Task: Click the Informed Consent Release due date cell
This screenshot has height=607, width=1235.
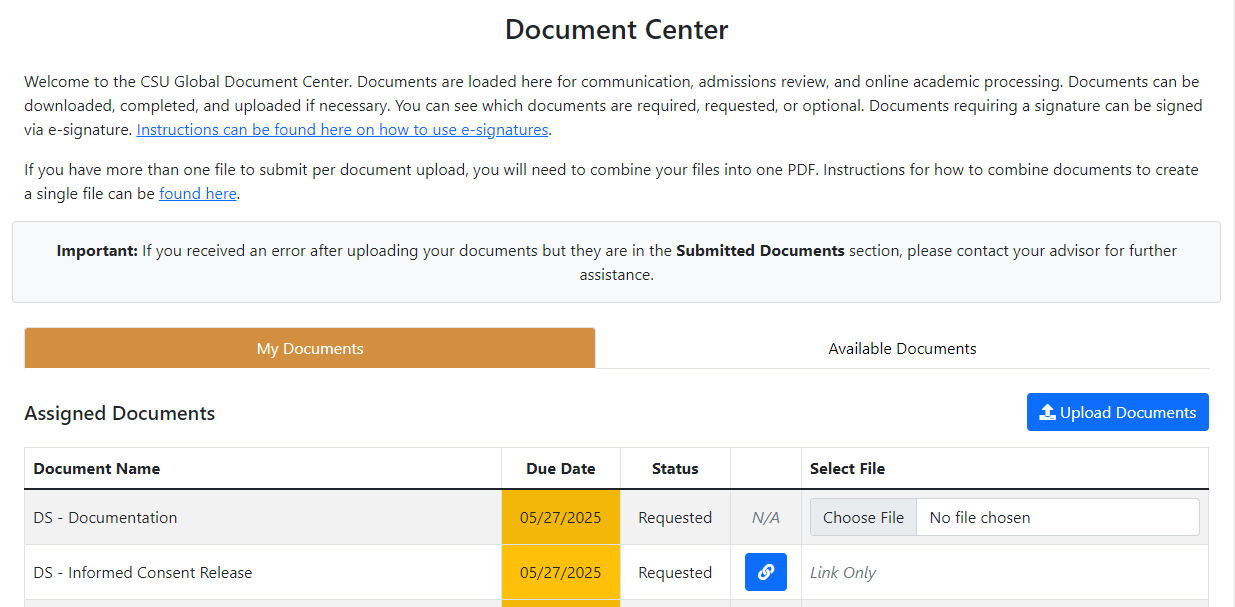Action: point(560,572)
